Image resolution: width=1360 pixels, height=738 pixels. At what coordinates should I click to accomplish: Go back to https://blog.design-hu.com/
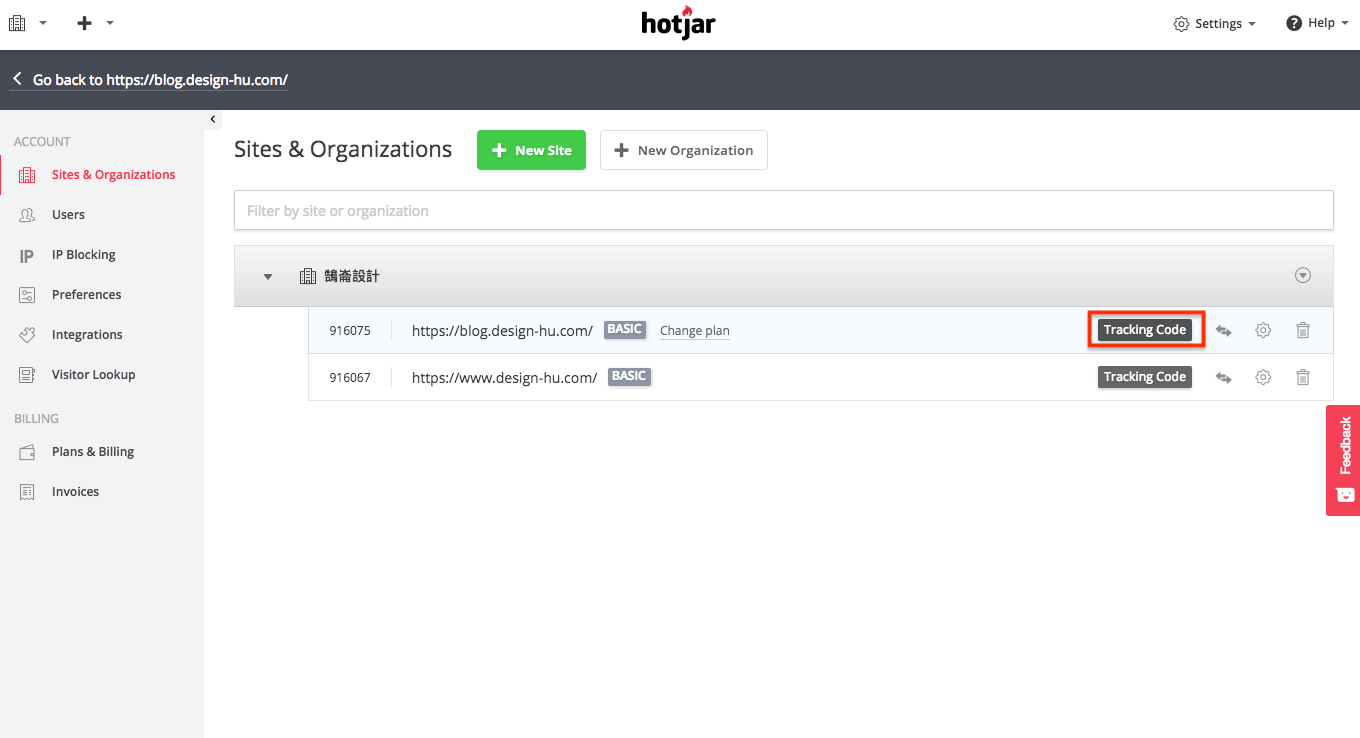tap(149, 80)
